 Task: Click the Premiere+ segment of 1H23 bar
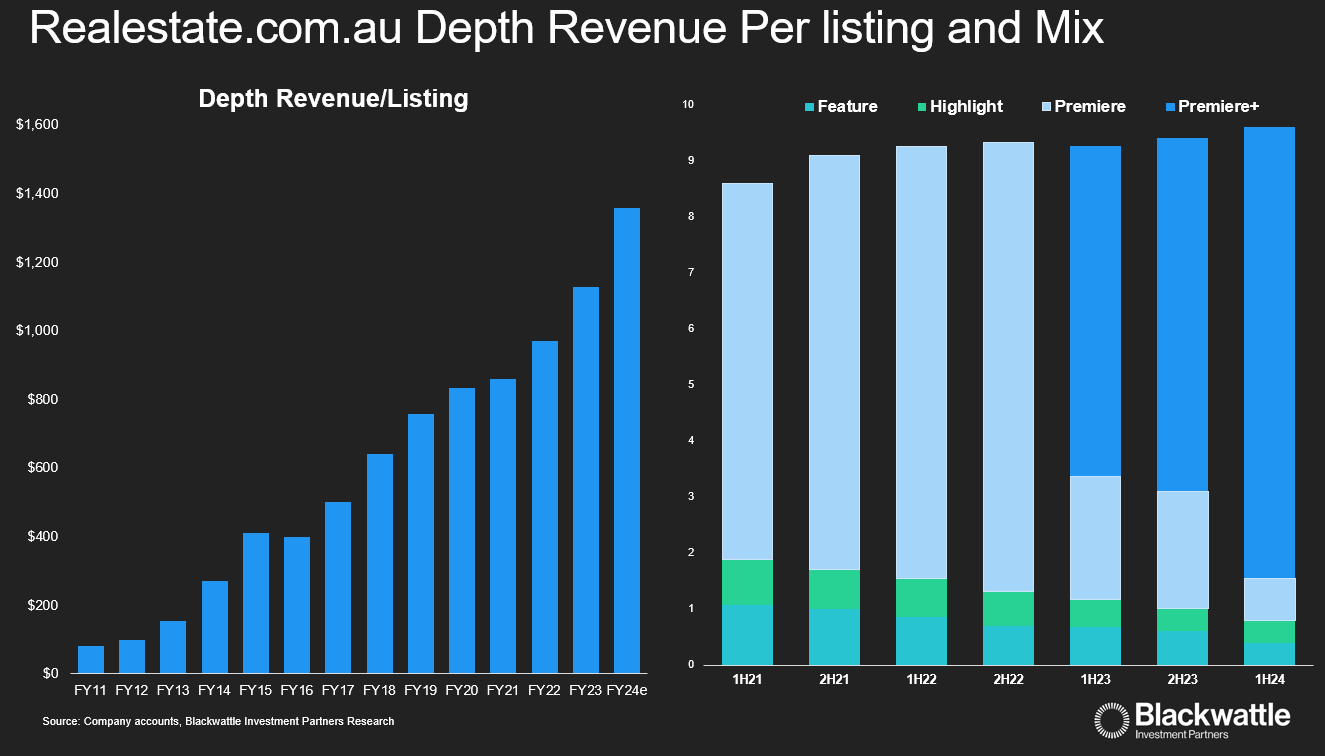(1095, 311)
